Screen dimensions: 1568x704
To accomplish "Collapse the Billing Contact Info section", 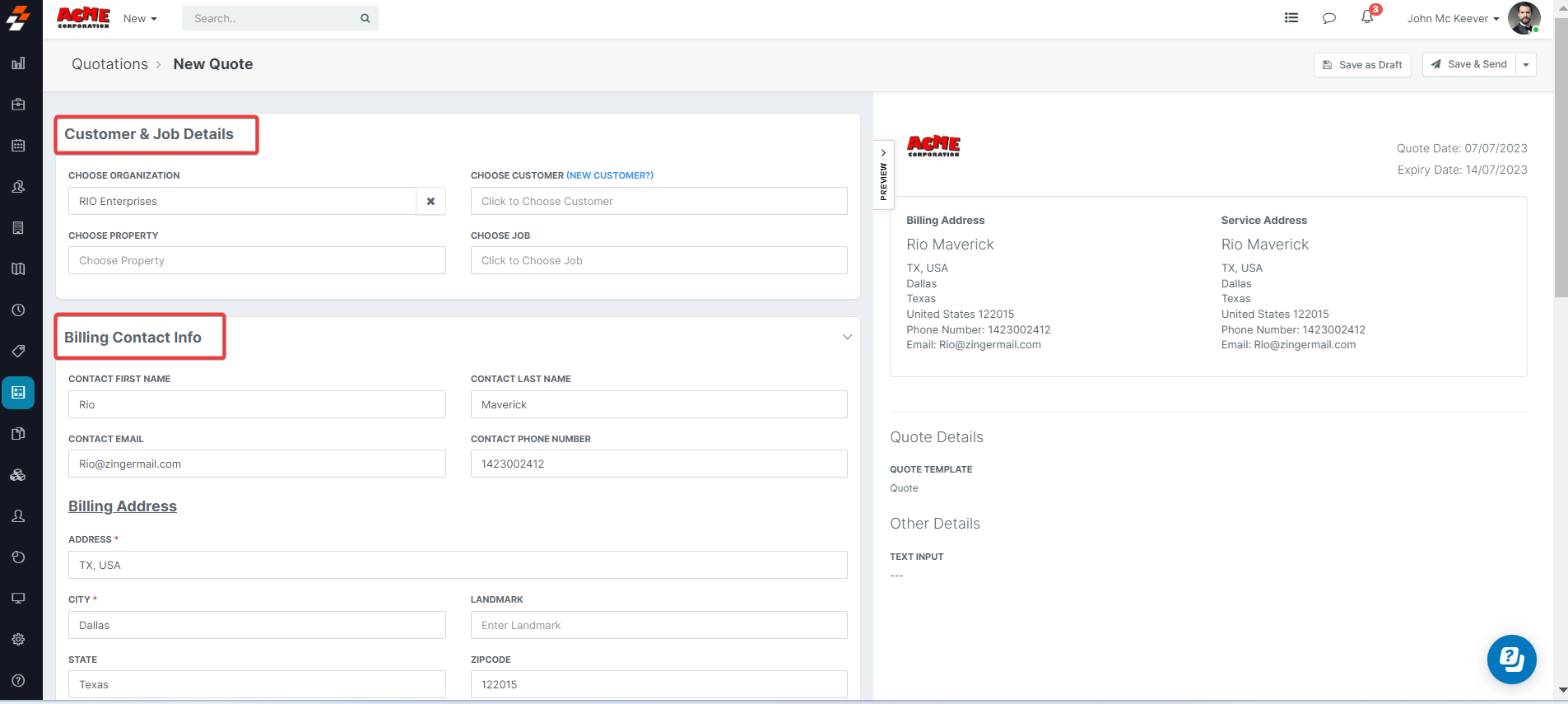I will pos(847,337).
